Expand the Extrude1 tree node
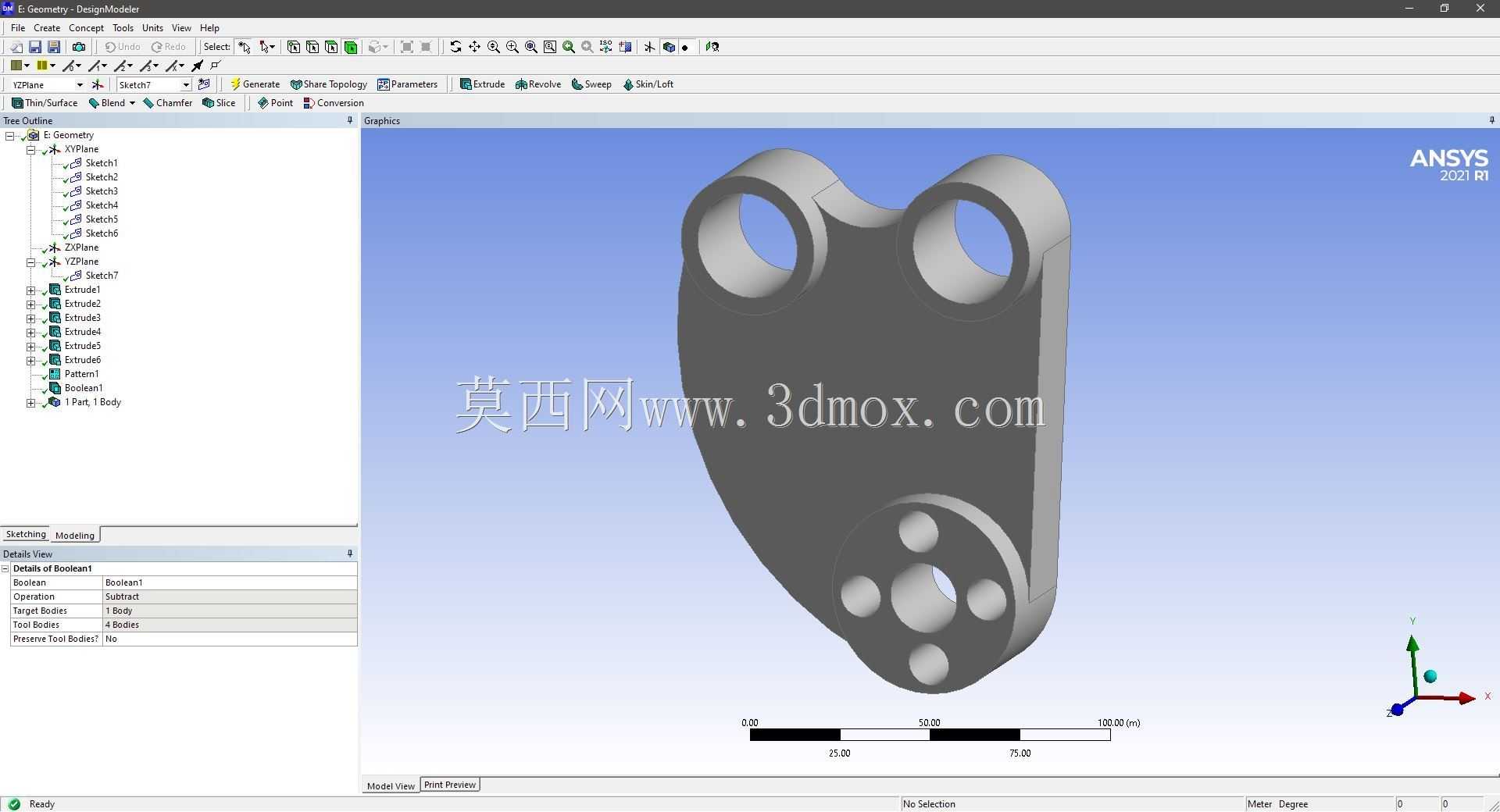Viewport: 1500px width, 812px height. pos(31,290)
